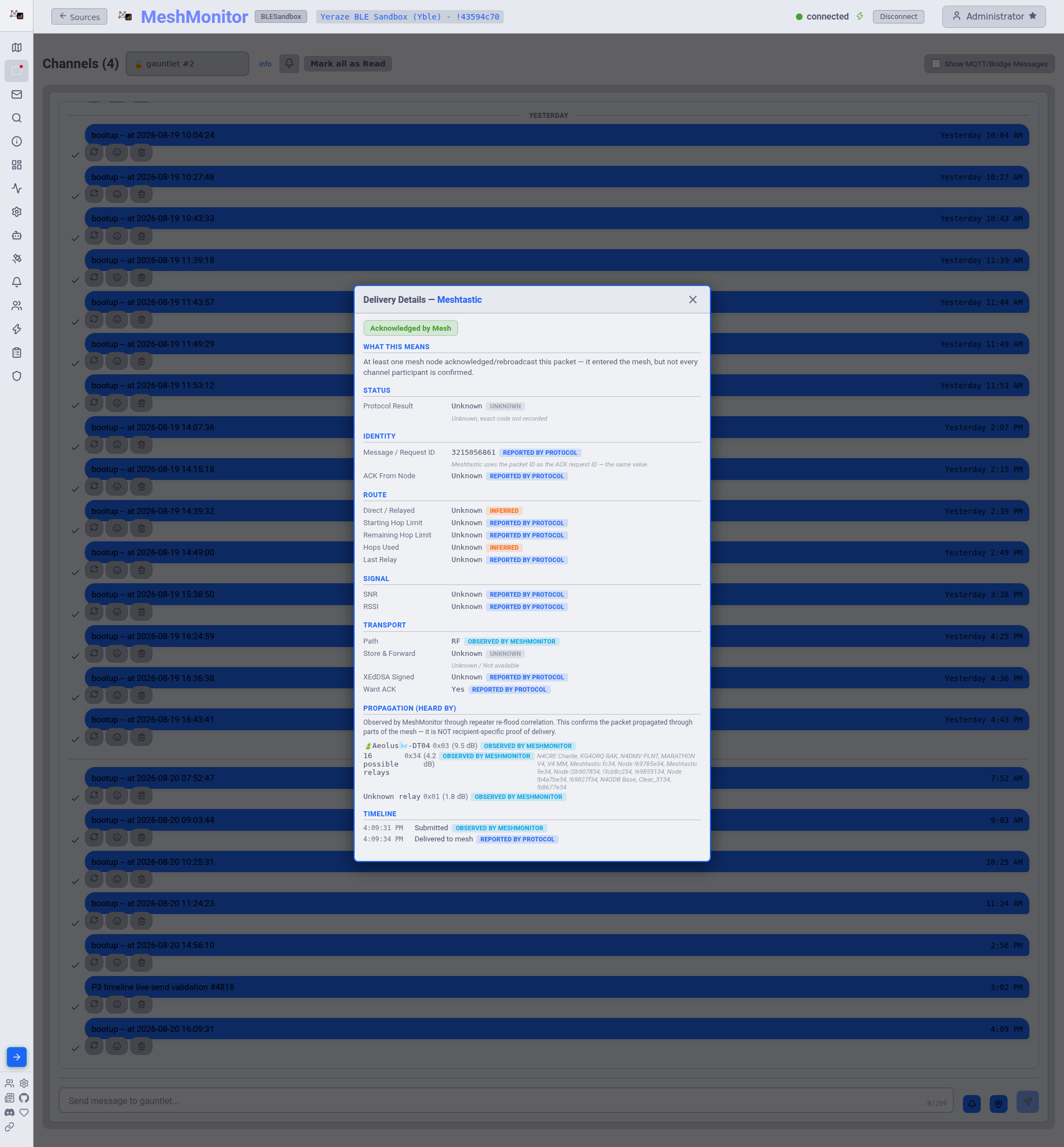Open the shield security sidebar icon
1064x1147 pixels.
pyautogui.click(x=17, y=376)
